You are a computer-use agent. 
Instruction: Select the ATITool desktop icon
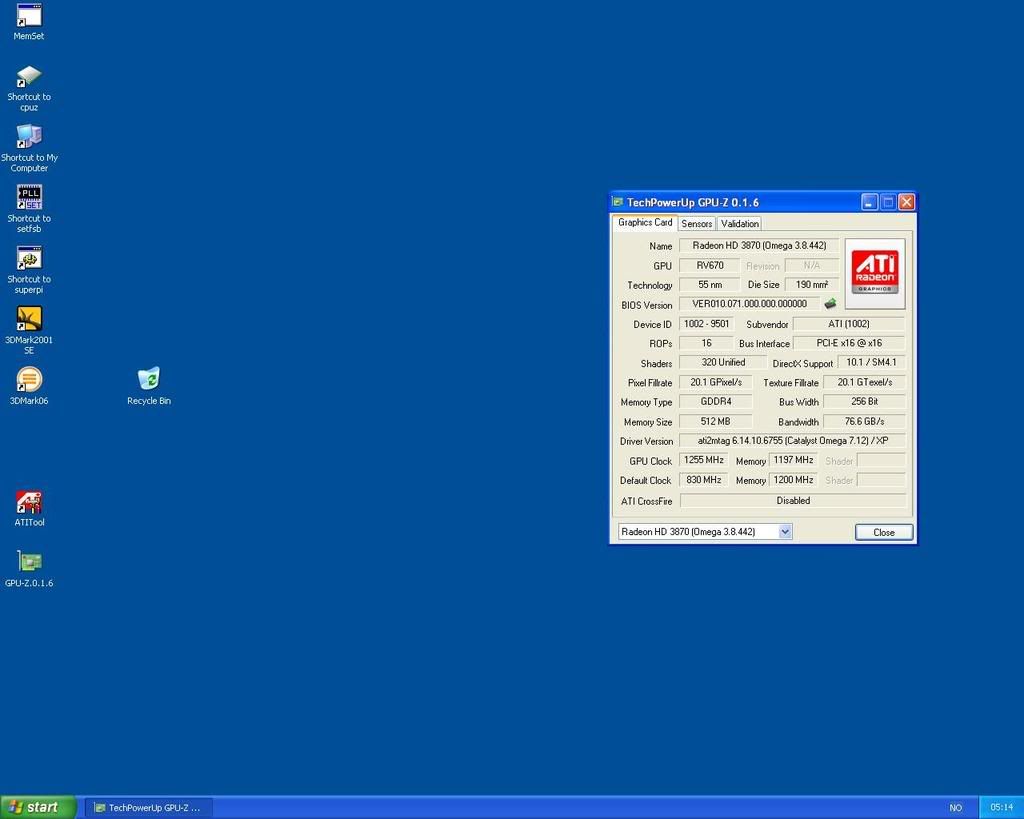point(29,508)
